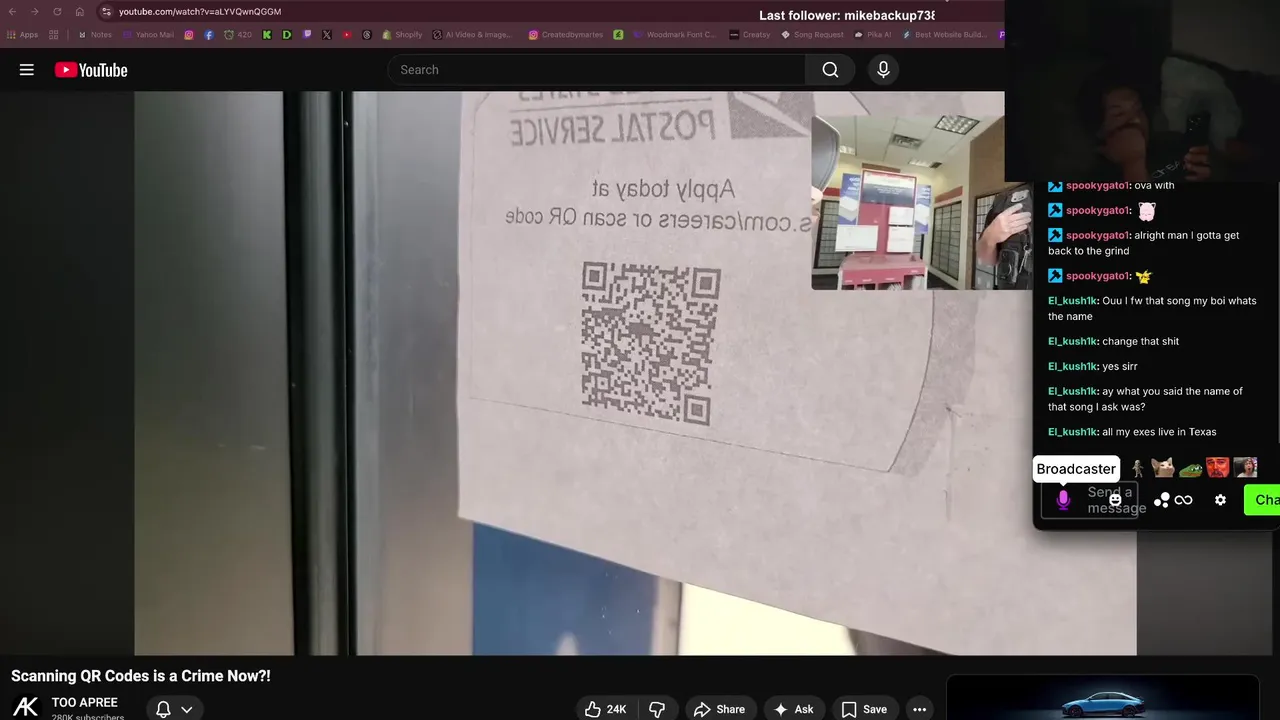The height and width of the screenshot is (720, 1280).
Task: Open the chat settings gear
Action: click(1220, 500)
